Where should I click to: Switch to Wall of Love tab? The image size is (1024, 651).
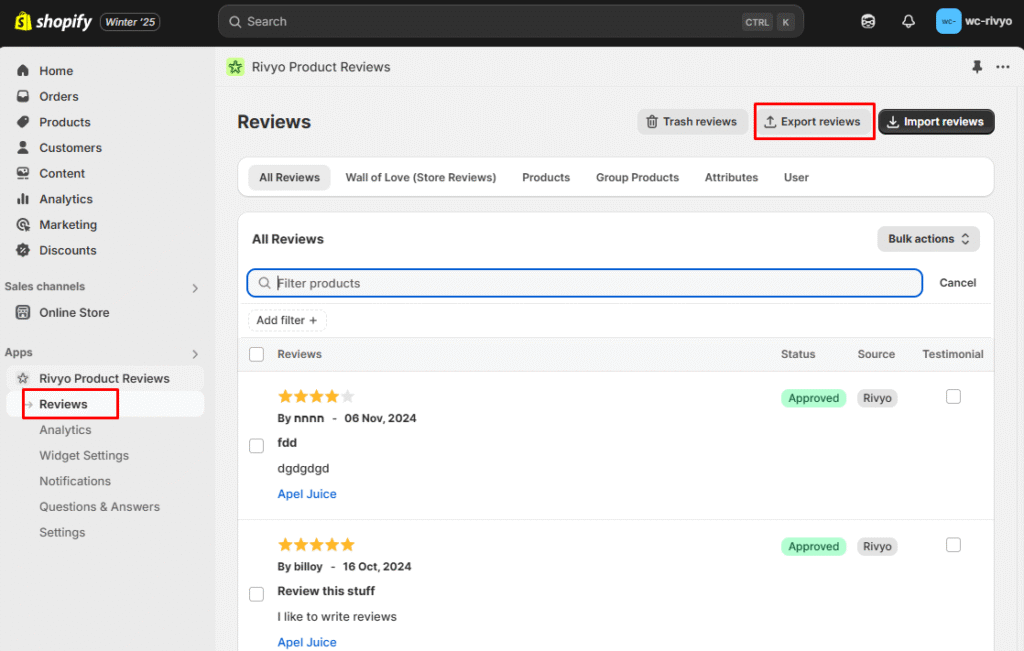coord(420,177)
